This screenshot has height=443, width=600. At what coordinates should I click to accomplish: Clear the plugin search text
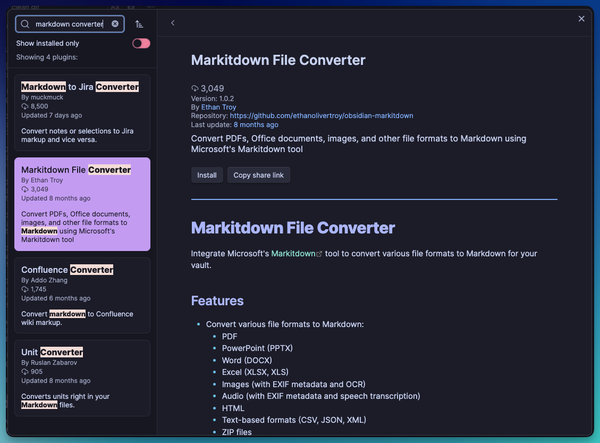(115, 23)
